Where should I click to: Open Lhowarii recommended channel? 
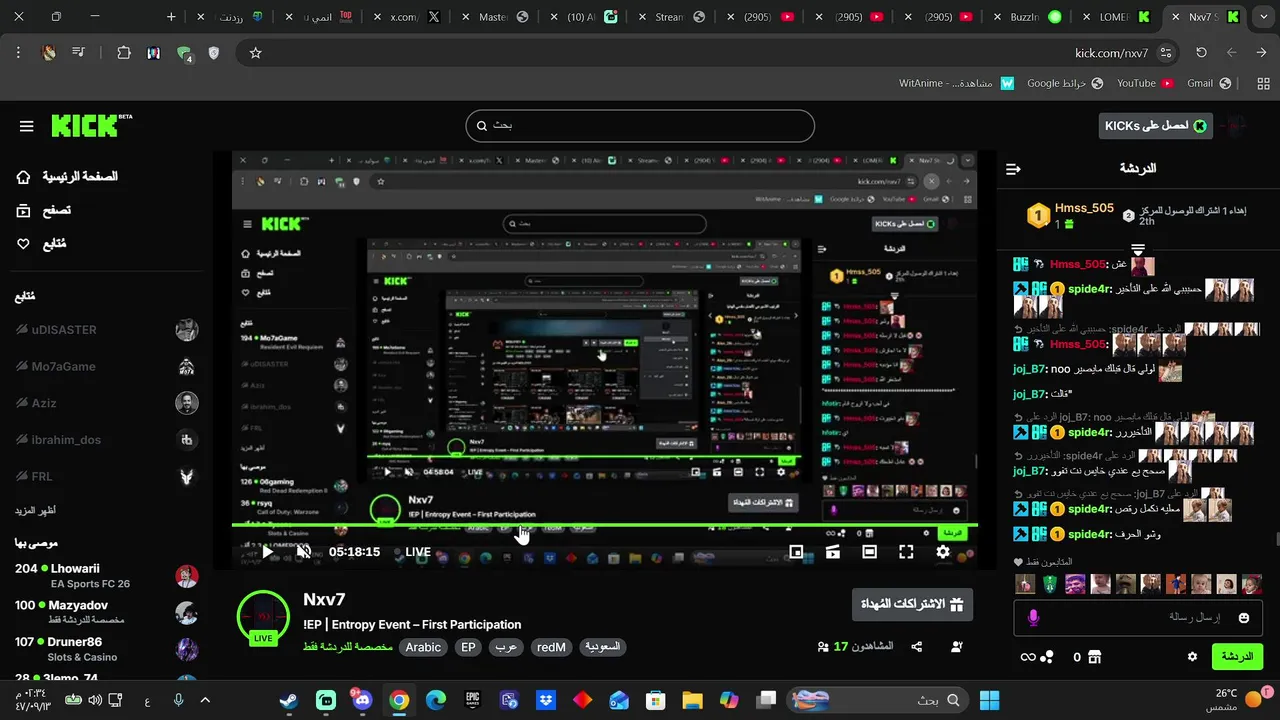click(107, 576)
